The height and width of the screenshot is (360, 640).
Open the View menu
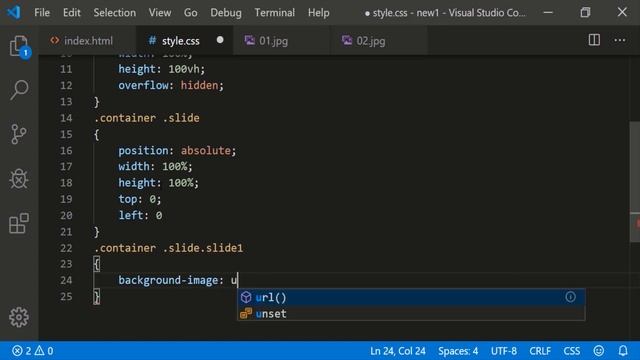160,13
